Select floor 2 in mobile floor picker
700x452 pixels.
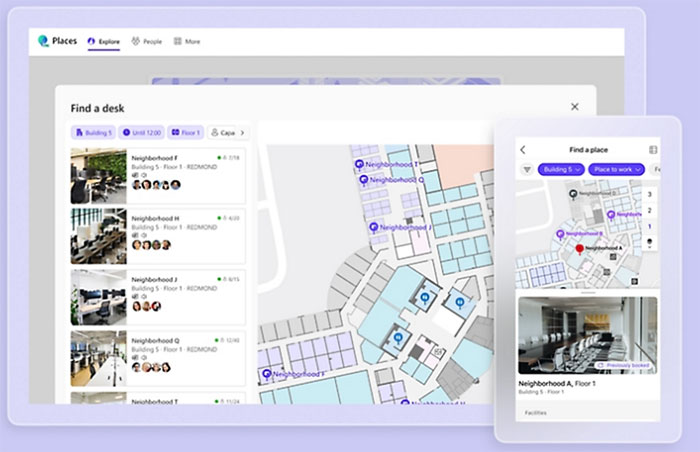pyautogui.click(x=650, y=210)
